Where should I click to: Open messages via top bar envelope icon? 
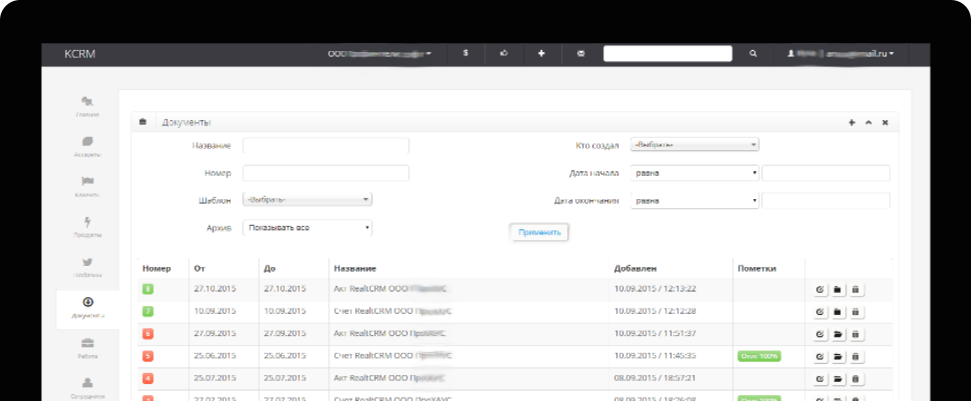(580, 54)
